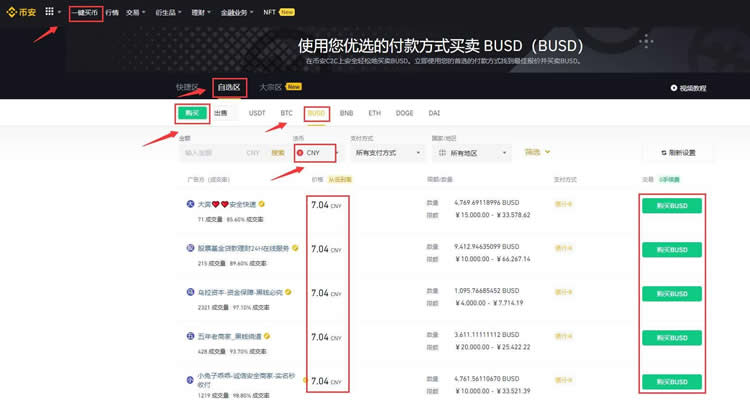Click limit text ¥4,000.00 - ¥7,714.19

coord(489,303)
